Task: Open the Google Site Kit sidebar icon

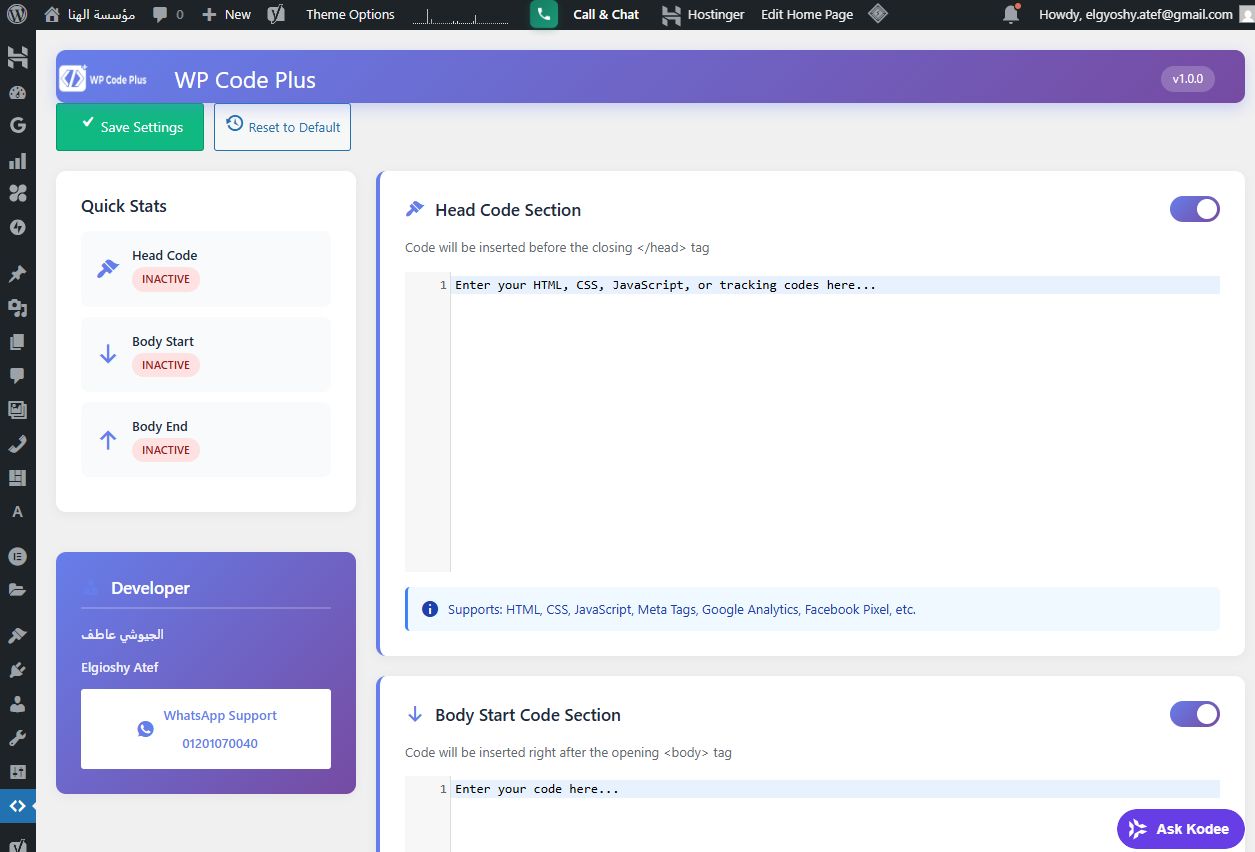Action: tap(17, 126)
